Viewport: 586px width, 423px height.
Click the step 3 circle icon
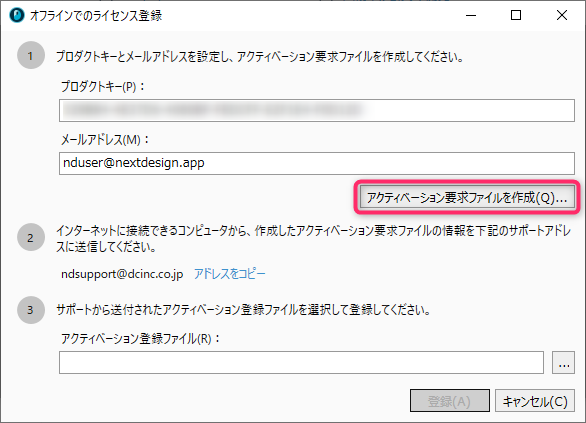click(31, 310)
